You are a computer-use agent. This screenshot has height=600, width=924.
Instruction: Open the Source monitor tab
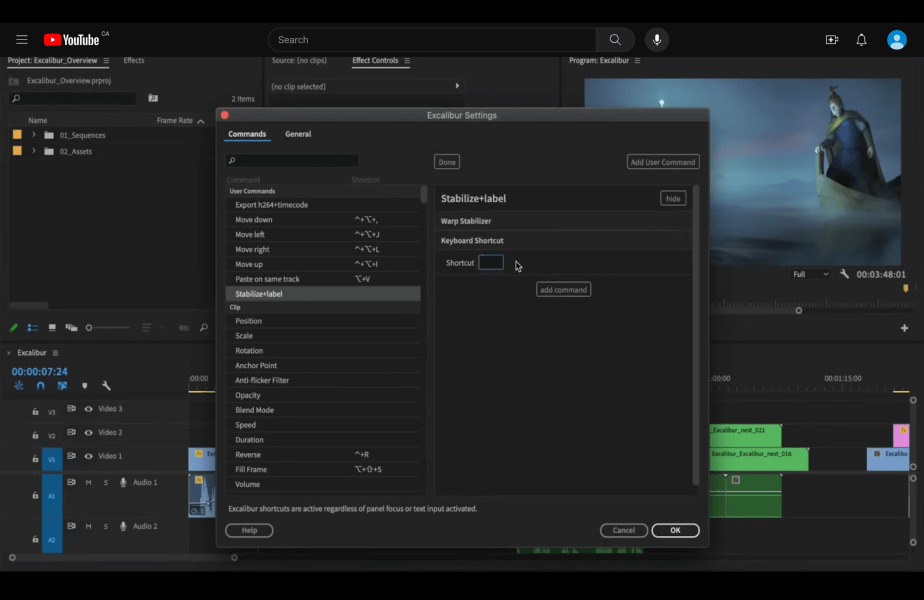[299, 60]
